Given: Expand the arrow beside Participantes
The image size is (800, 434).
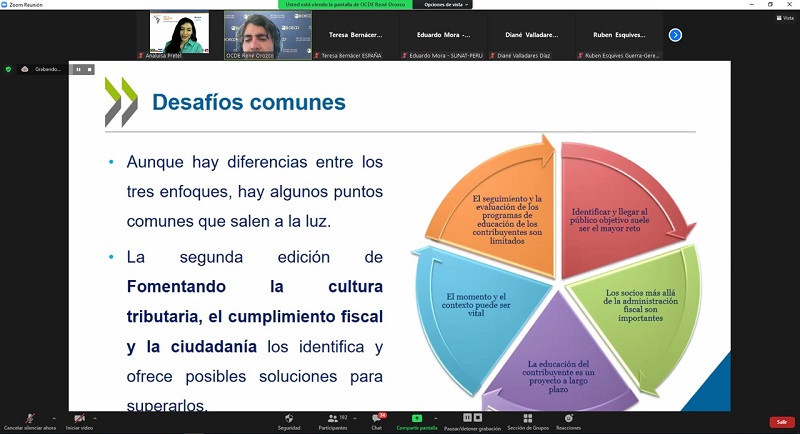Looking at the screenshot, I should pyautogui.click(x=355, y=418).
